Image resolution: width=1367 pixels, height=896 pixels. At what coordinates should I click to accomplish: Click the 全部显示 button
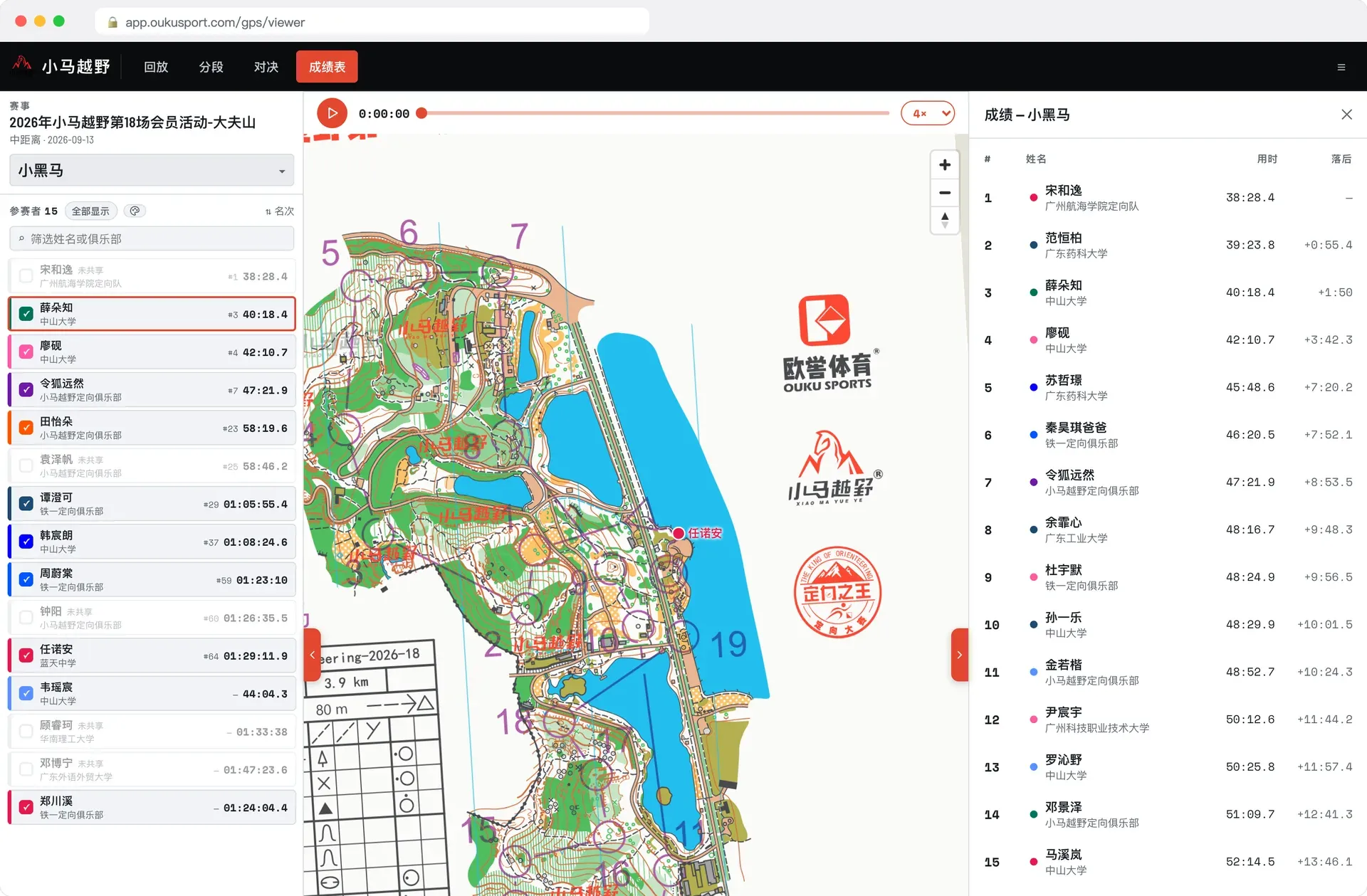90,211
